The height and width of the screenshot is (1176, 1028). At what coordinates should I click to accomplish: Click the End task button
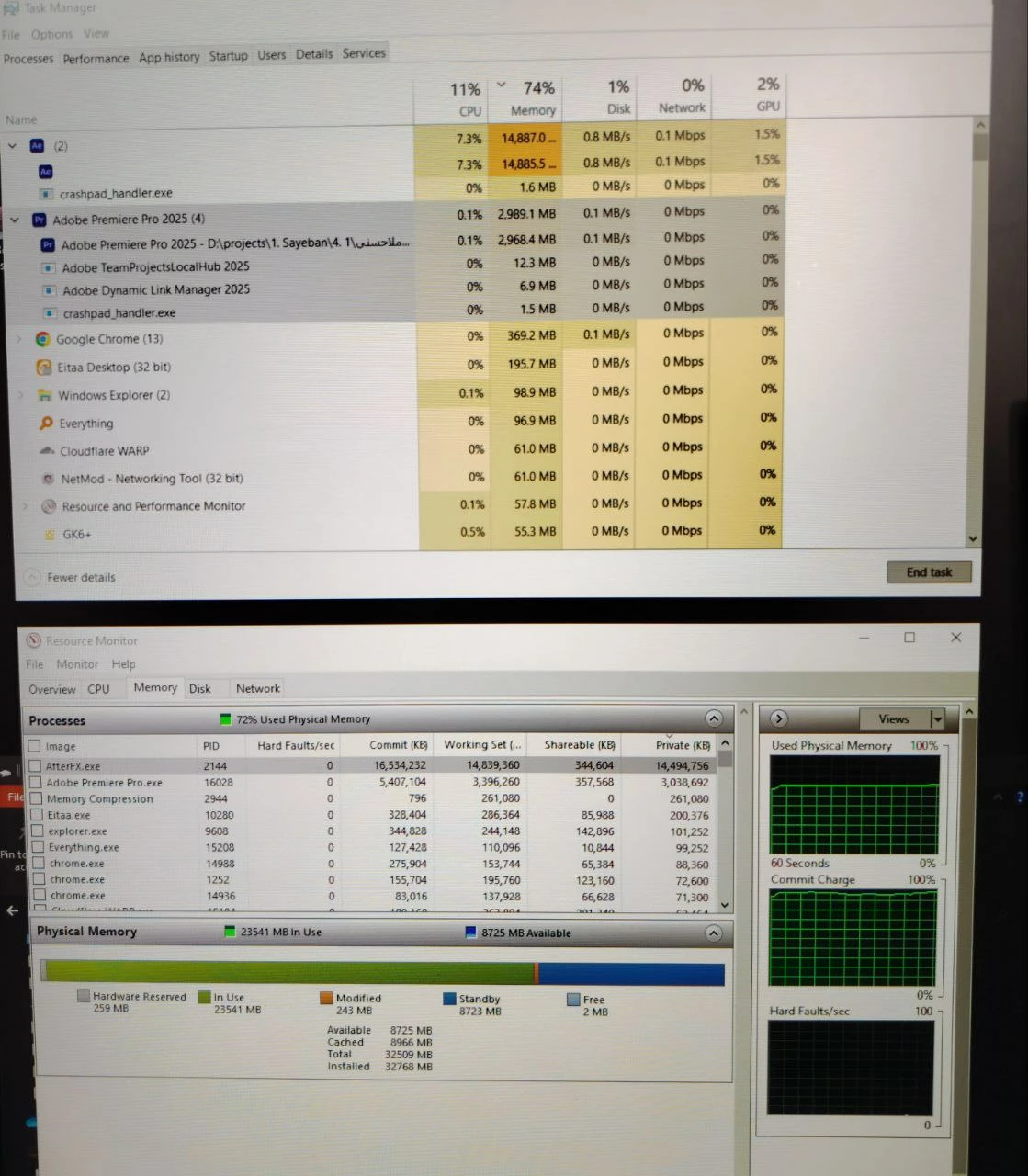coord(929,572)
